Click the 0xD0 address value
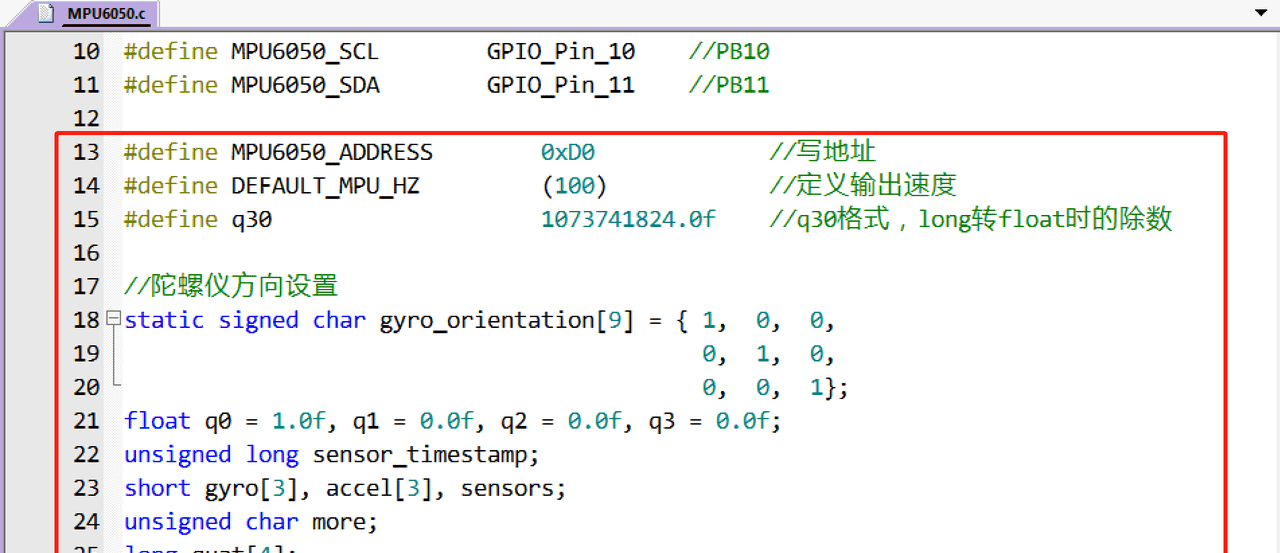1280x553 pixels. 567,152
